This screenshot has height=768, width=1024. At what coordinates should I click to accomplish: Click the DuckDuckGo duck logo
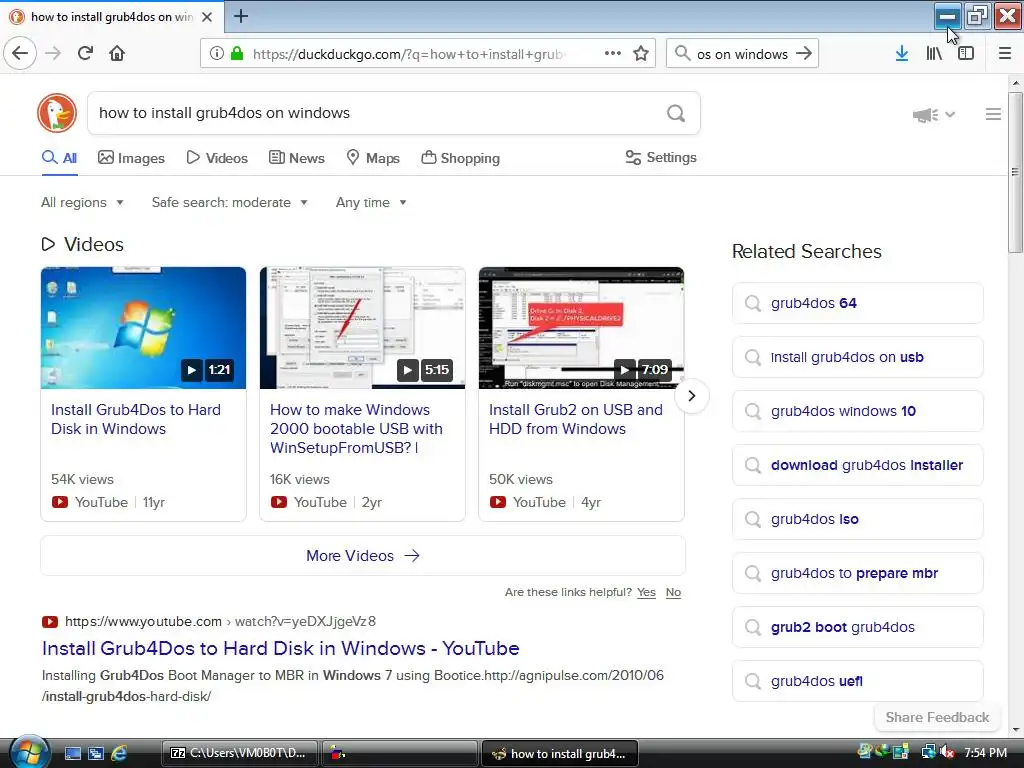[x=57, y=112]
